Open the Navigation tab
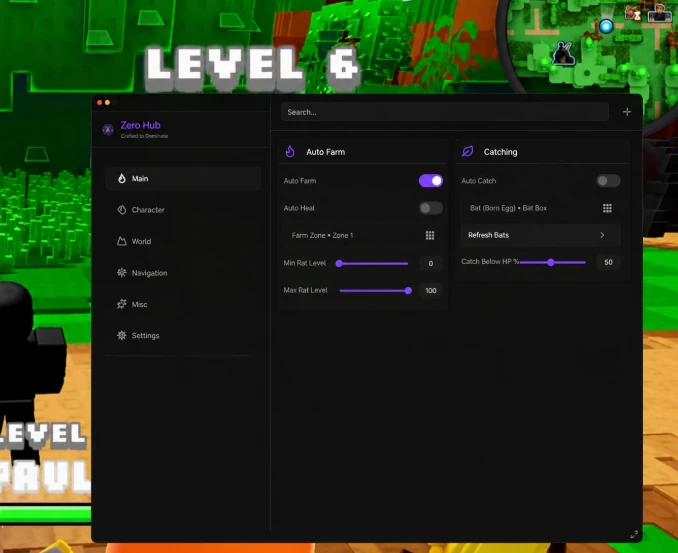678x553 pixels. pos(183,272)
